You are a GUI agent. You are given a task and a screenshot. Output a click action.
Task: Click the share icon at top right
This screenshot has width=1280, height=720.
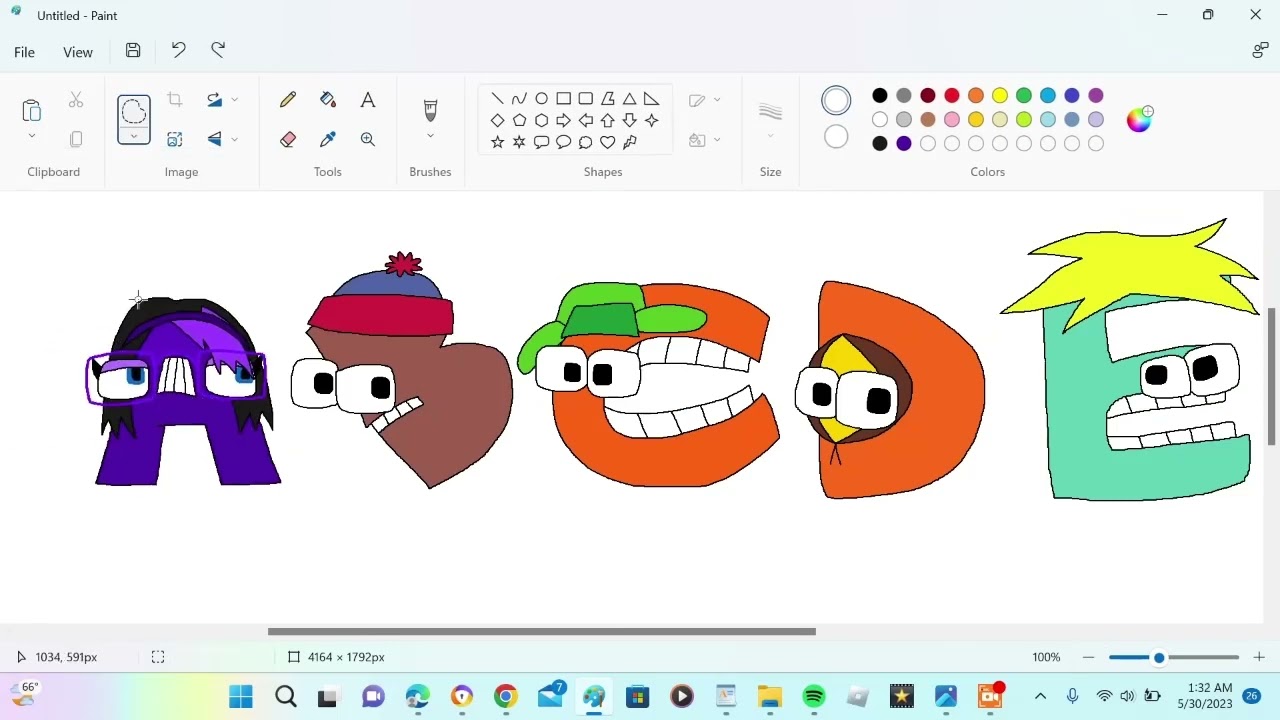pos(1260,51)
